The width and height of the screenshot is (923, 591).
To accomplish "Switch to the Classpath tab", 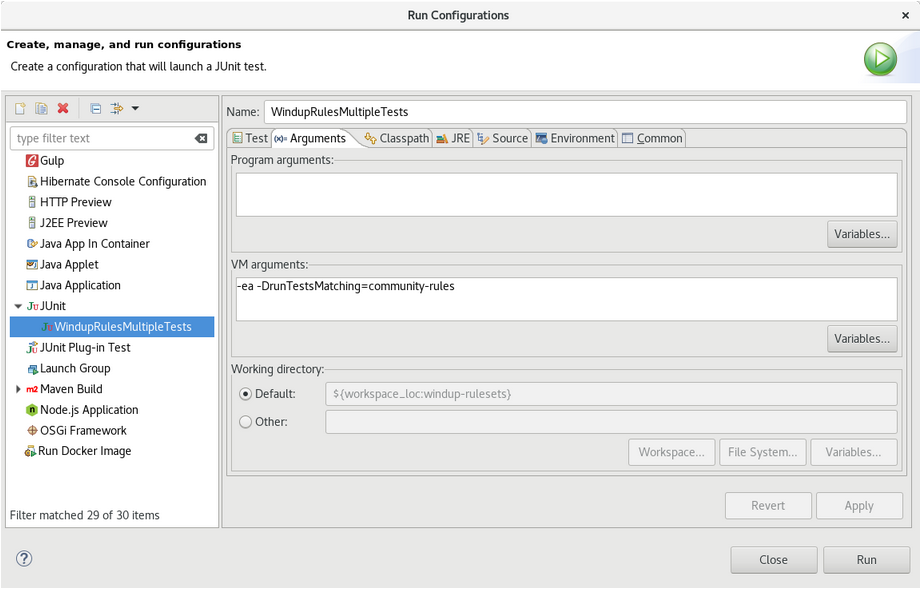I will (397, 139).
